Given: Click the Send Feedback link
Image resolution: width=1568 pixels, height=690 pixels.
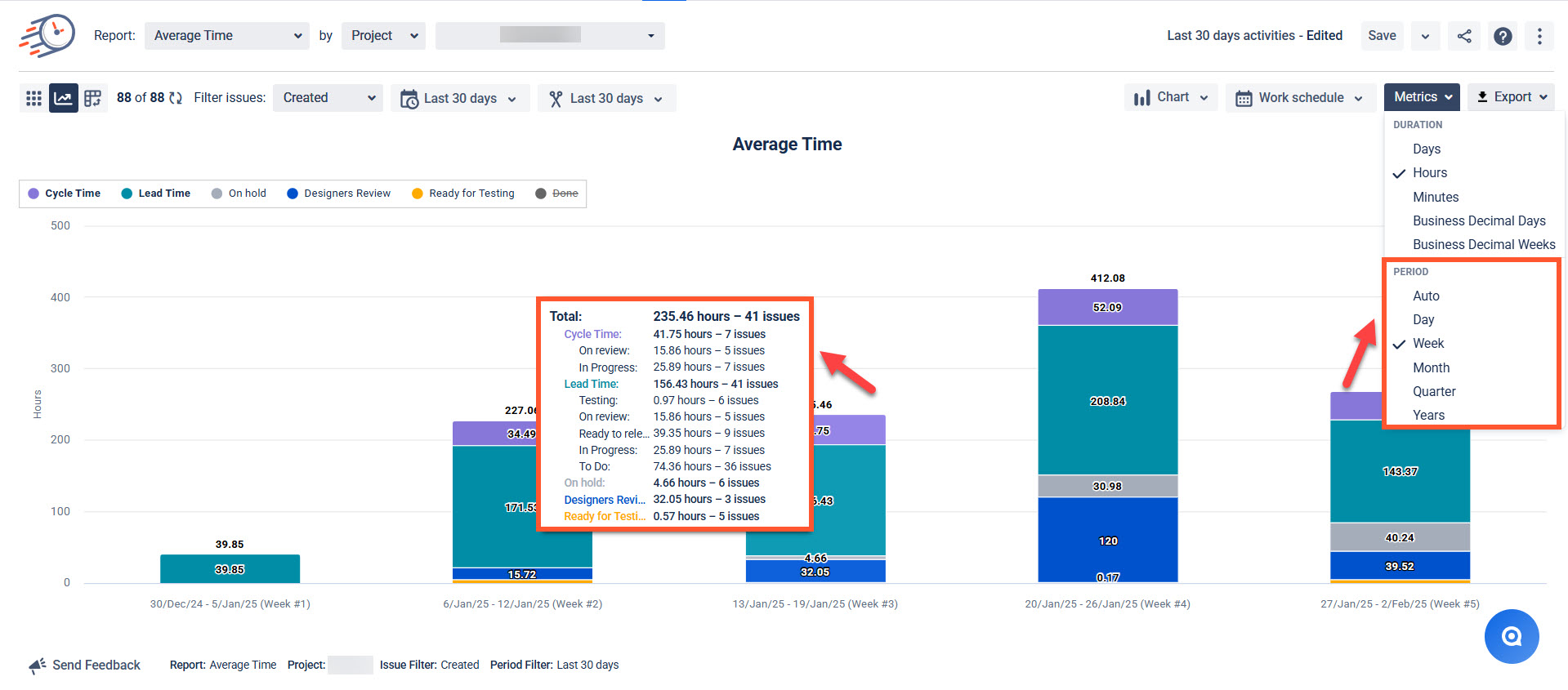Looking at the screenshot, I should [96, 666].
